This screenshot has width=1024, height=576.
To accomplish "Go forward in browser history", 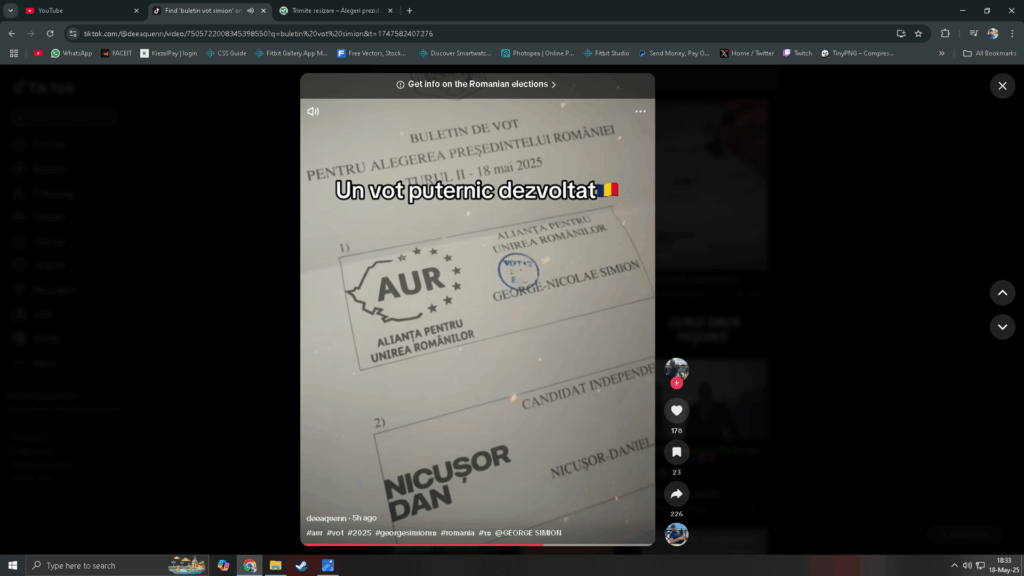I will [31, 33].
